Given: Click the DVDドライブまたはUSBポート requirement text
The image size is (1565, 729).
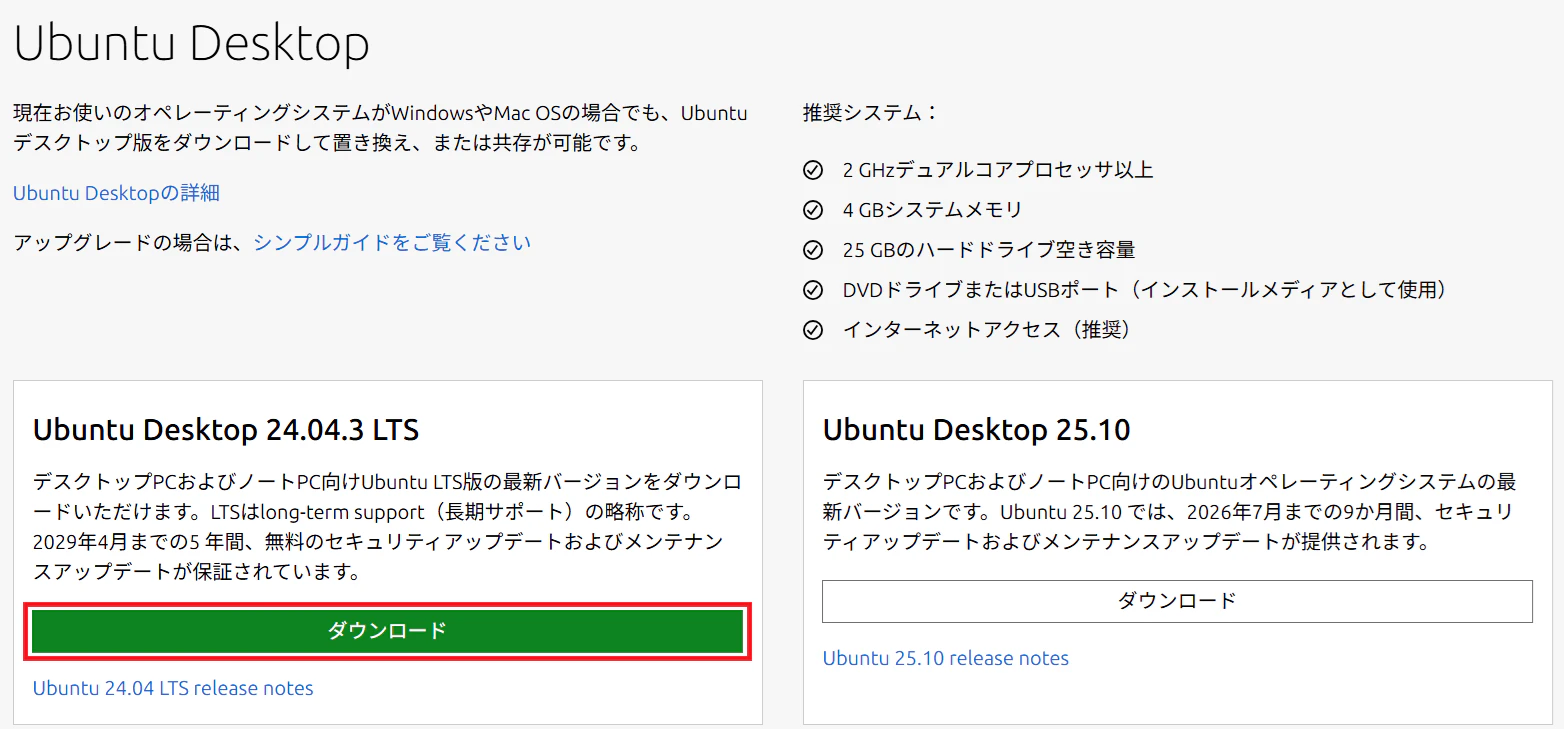Looking at the screenshot, I should click(x=1145, y=290).
